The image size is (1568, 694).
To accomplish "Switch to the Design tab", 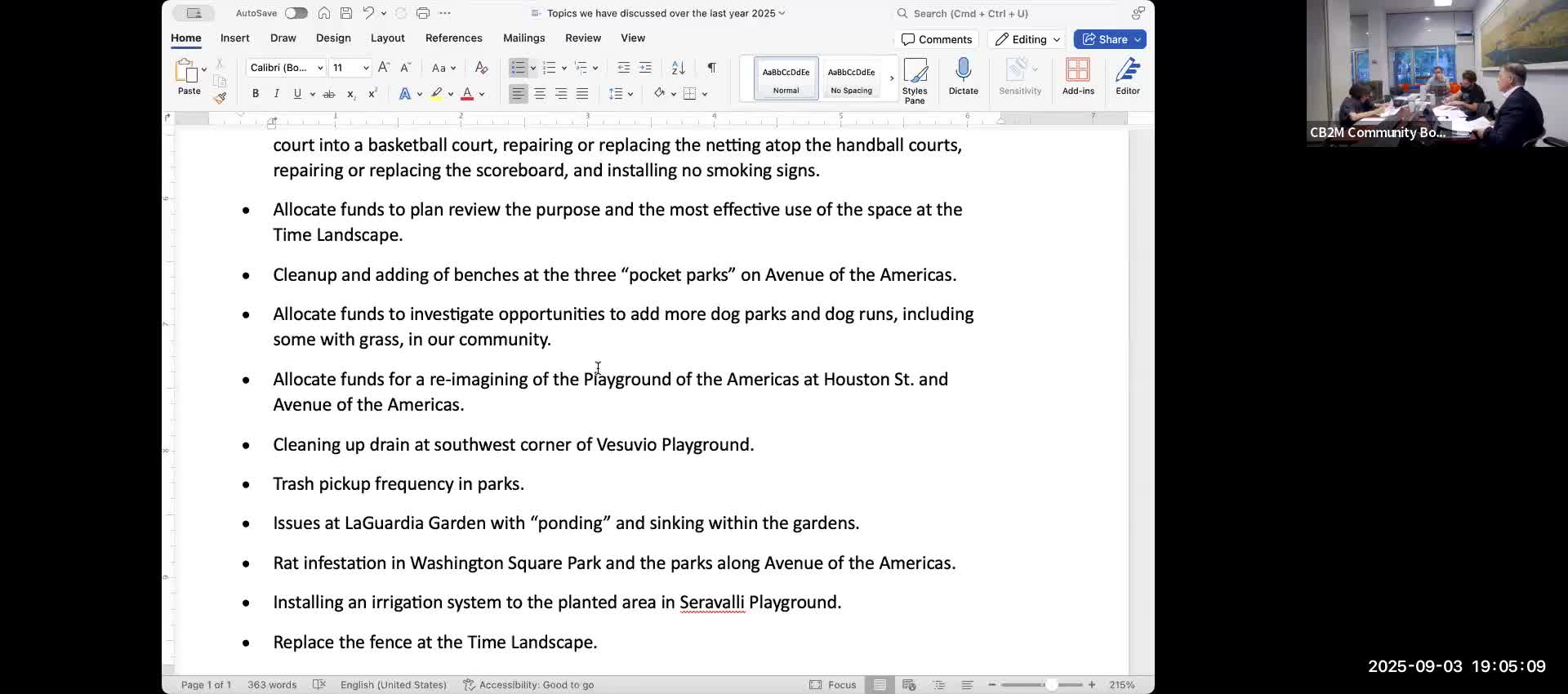I will (x=333, y=38).
